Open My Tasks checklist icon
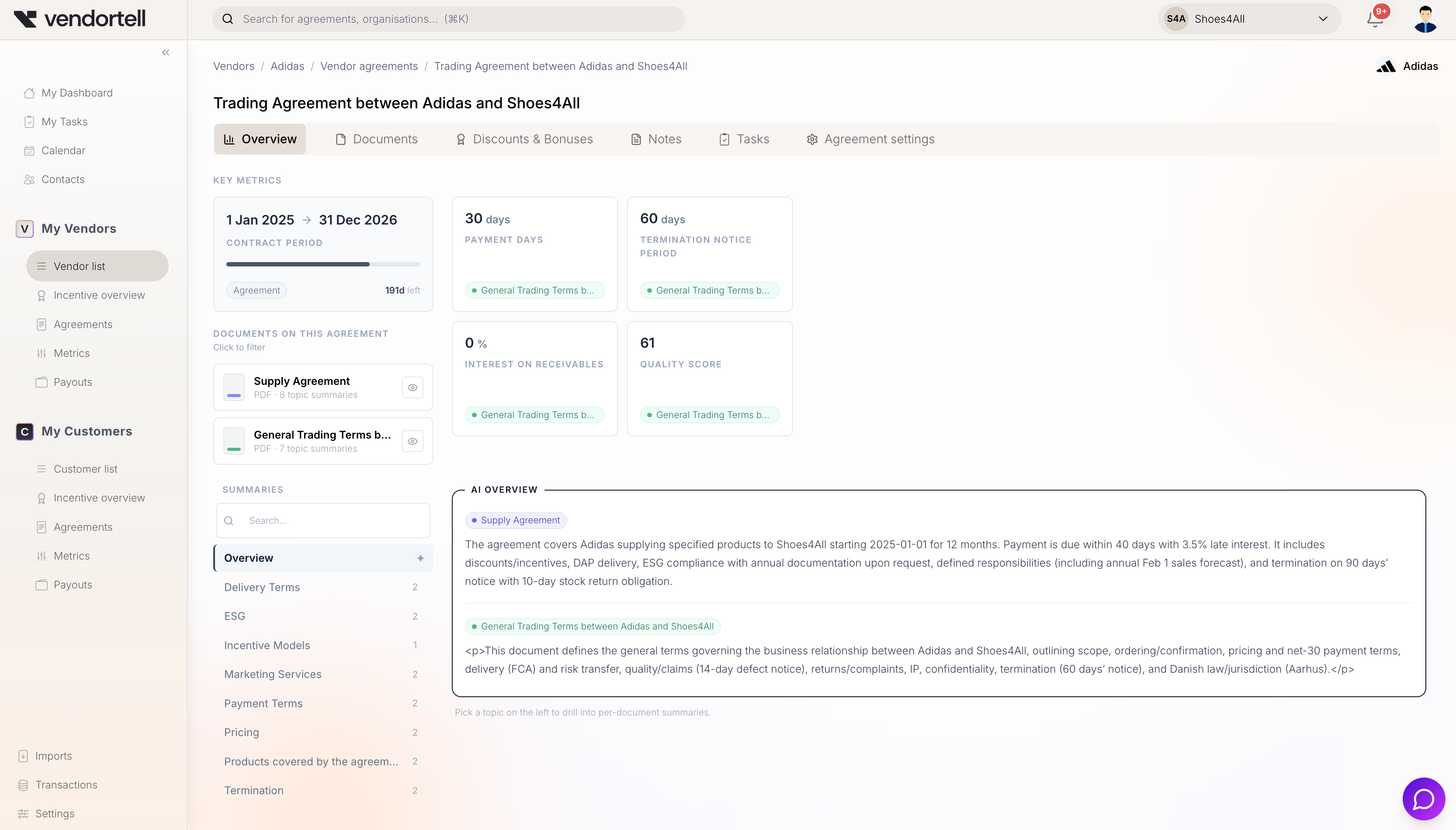This screenshot has height=830, width=1456. pyautogui.click(x=29, y=122)
